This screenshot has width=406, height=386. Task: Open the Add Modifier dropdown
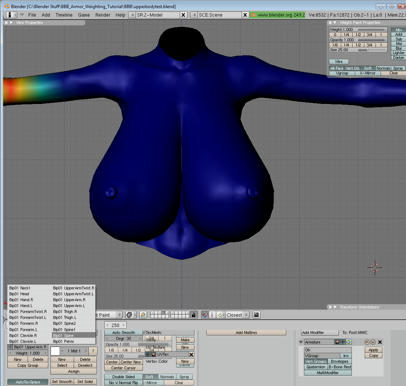tap(320, 333)
